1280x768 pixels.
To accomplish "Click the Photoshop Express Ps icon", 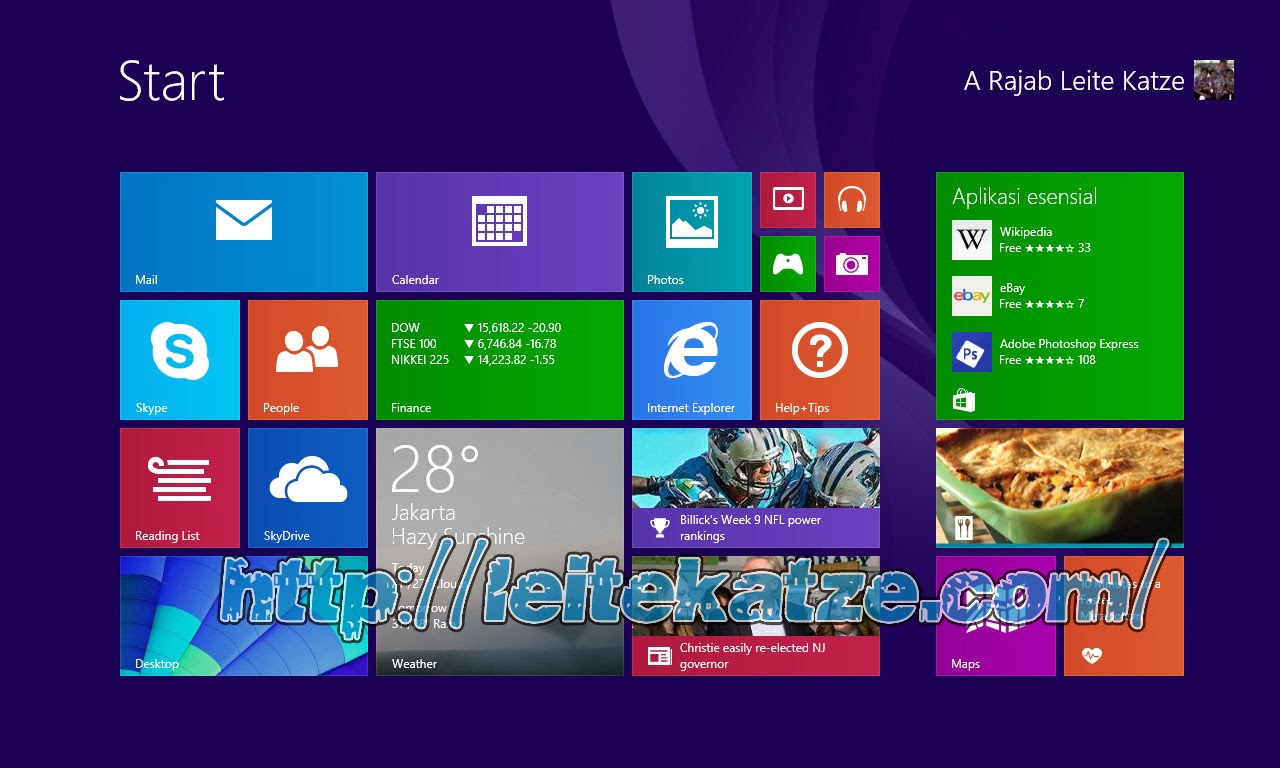I will [972, 352].
